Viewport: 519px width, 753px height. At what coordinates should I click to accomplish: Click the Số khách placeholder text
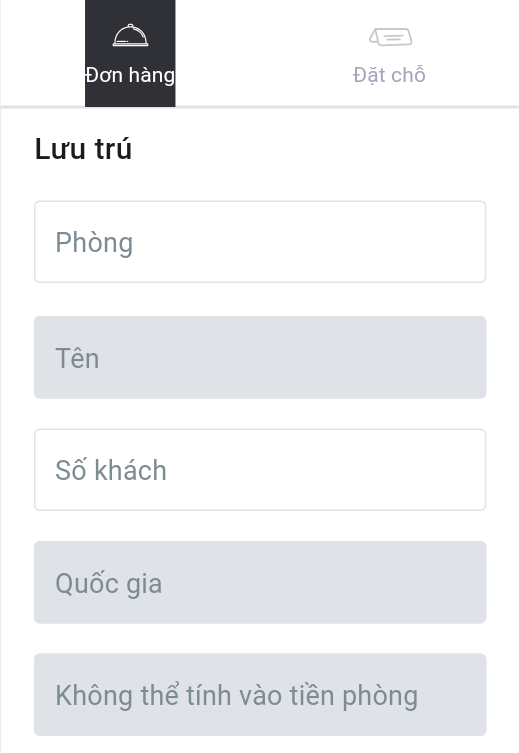[111, 470]
